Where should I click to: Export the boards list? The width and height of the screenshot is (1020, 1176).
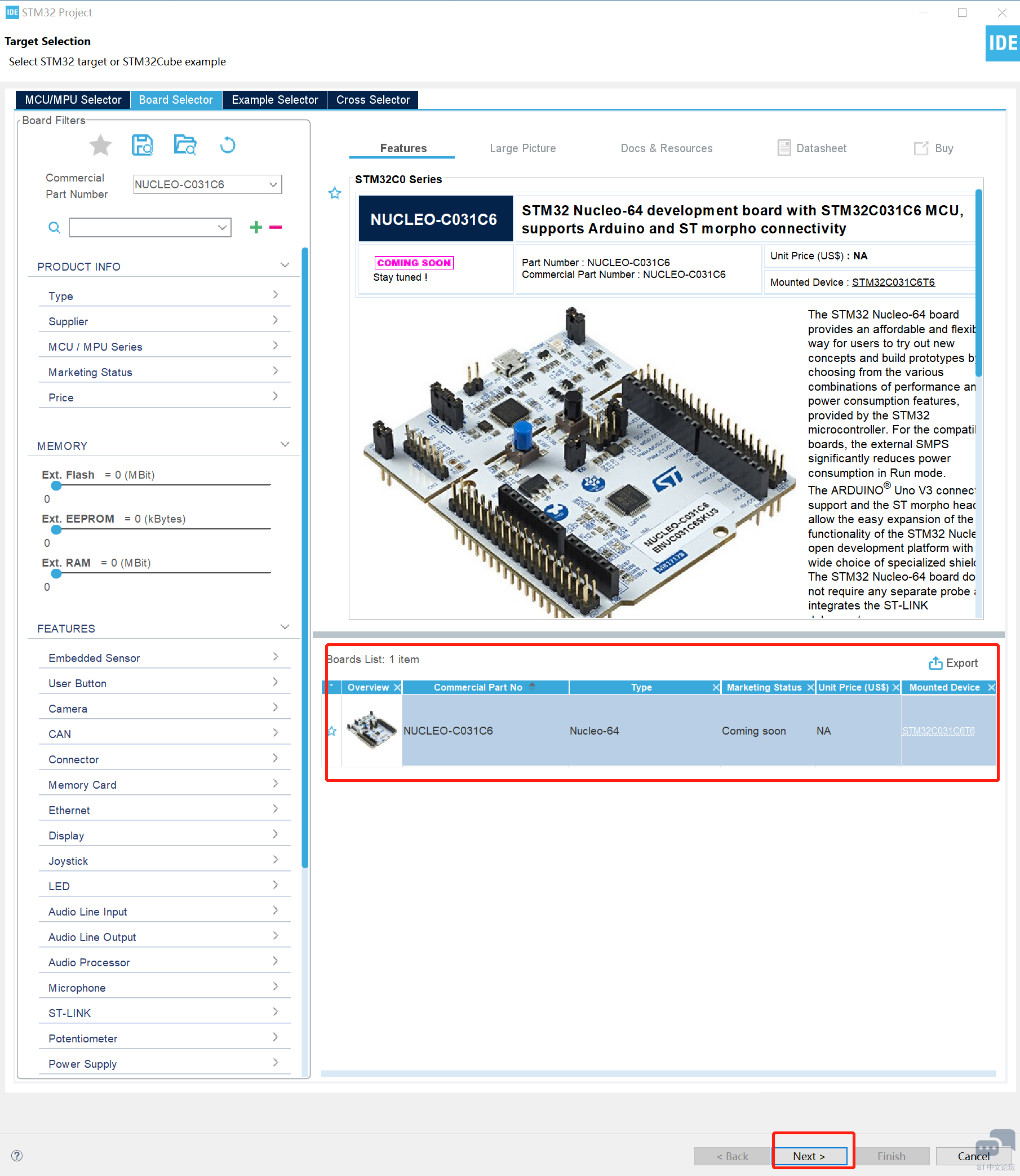coord(954,663)
